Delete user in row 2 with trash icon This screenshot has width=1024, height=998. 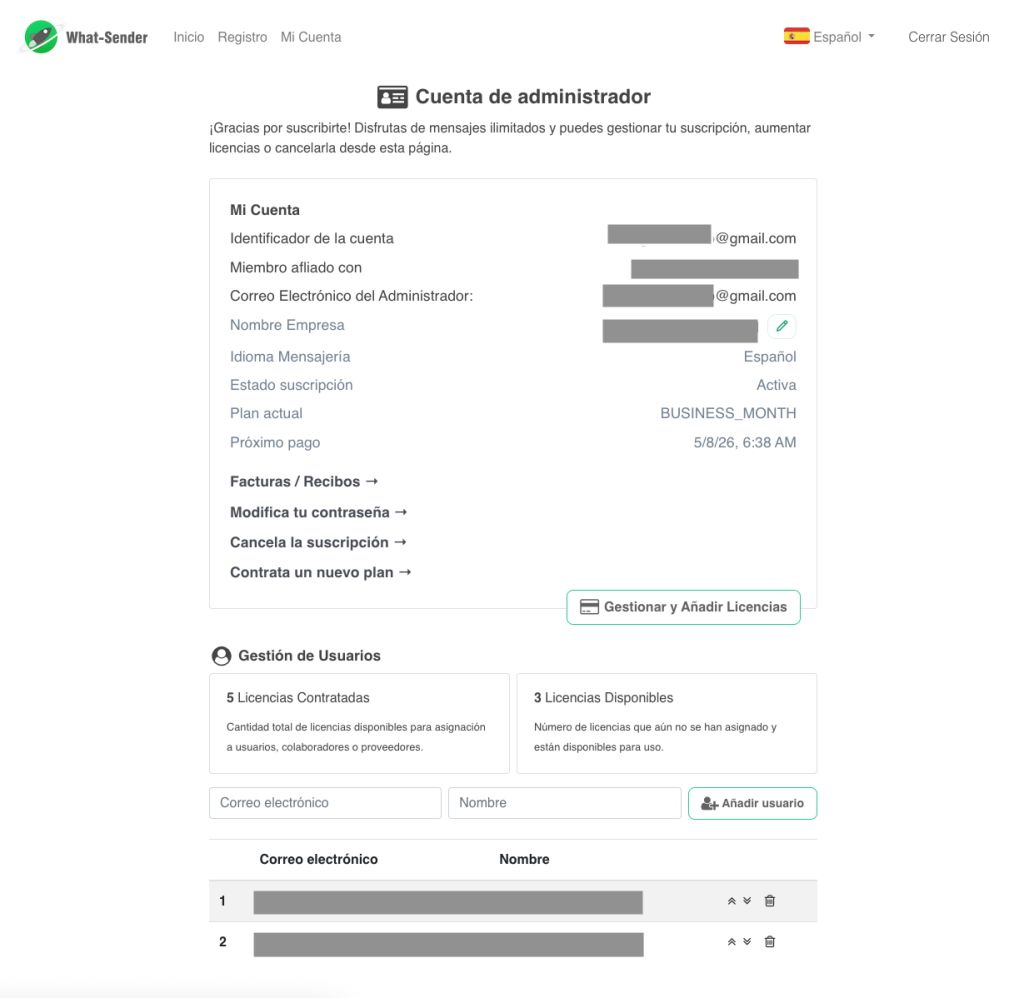[x=769, y=942]
